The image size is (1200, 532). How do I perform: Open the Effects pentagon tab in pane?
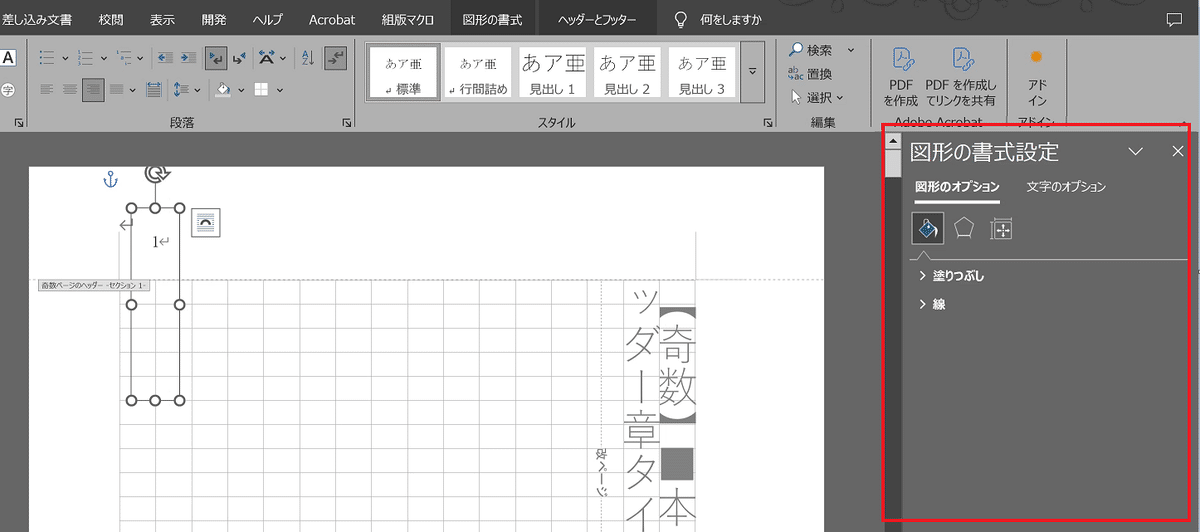[x=964, y=229]
